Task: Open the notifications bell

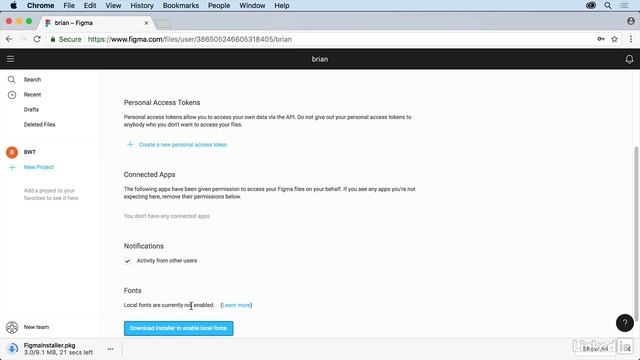Action: coord(629,59)
